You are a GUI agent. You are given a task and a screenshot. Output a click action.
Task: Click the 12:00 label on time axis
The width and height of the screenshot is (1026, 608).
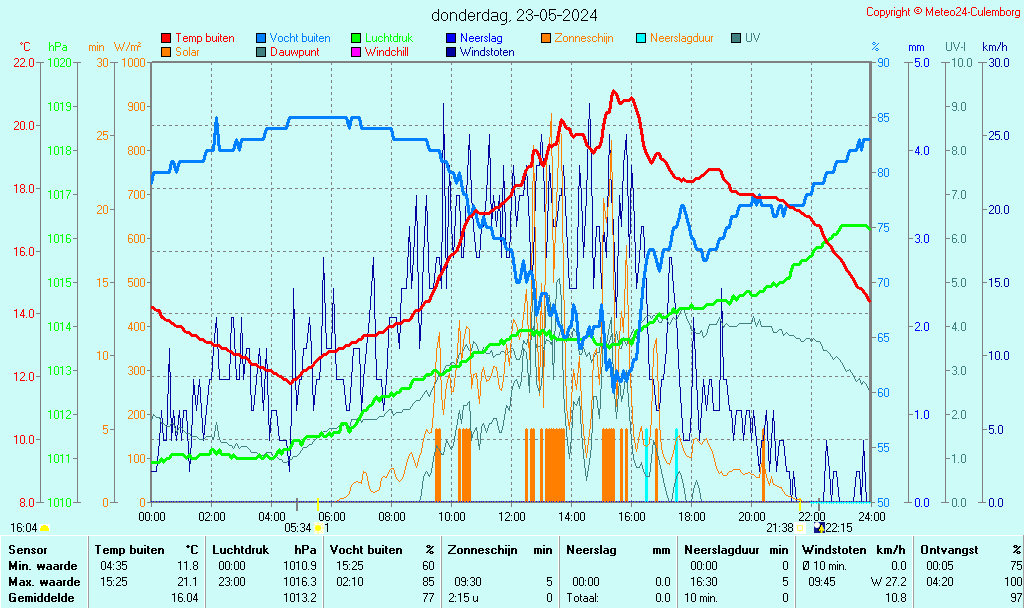(x=512, y=517)
